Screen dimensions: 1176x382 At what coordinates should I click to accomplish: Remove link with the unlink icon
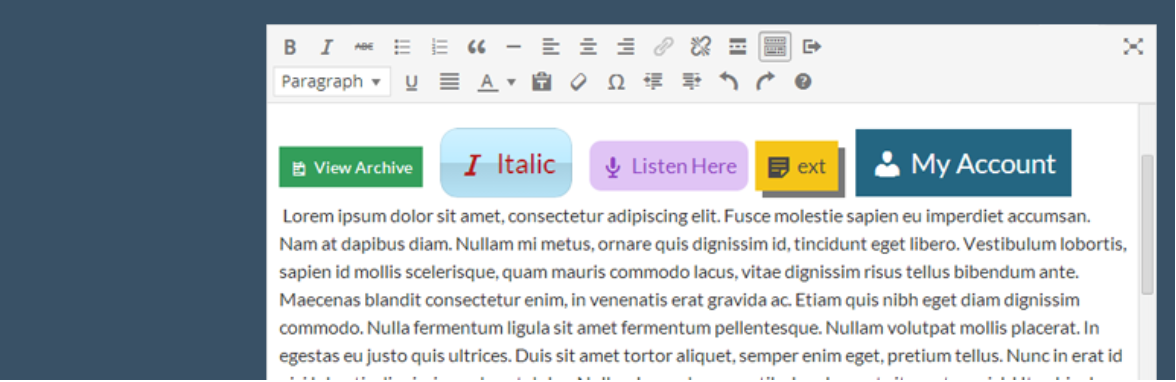pos(700,47)
